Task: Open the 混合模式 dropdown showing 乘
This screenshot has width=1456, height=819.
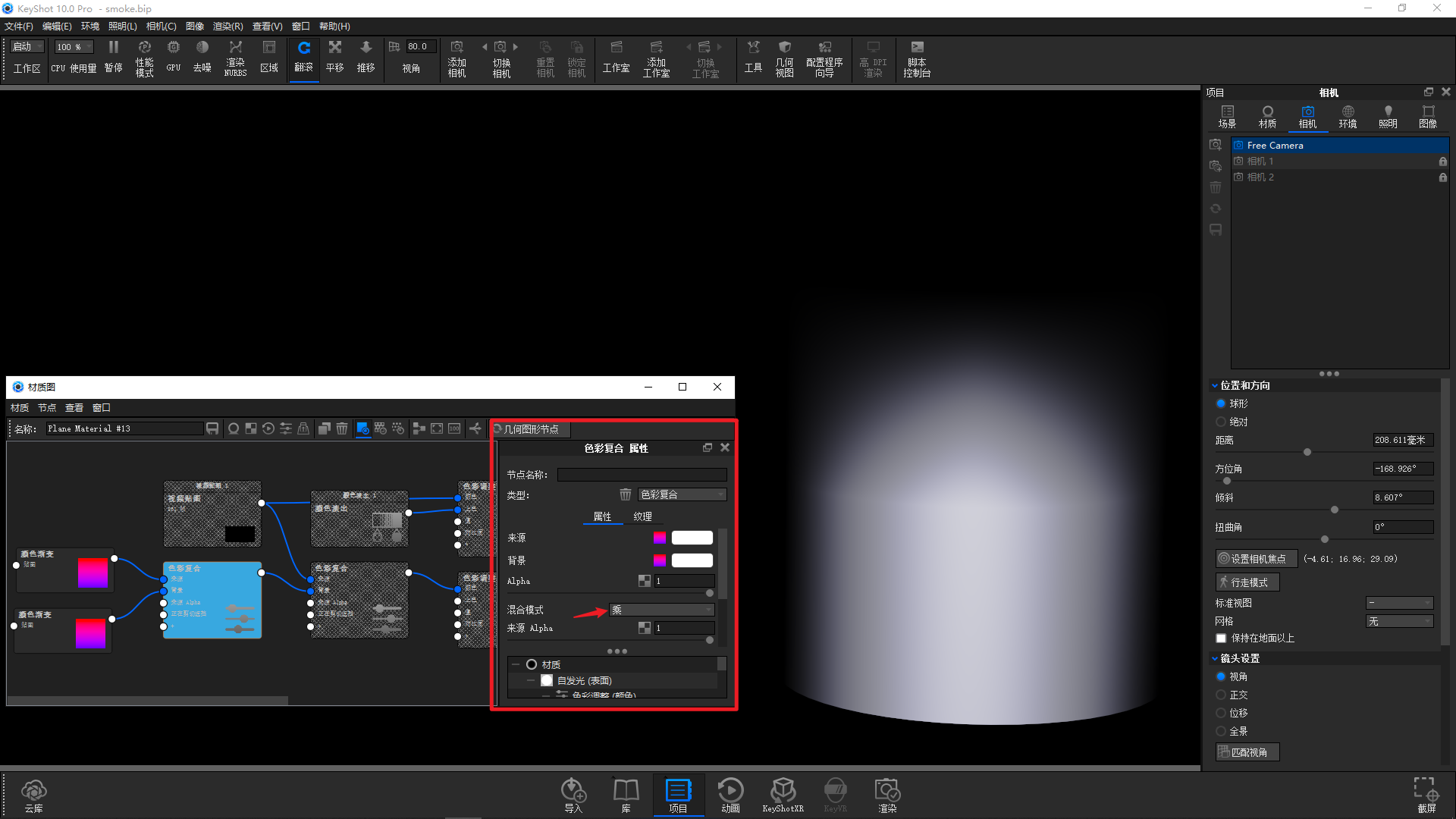Action: click(660, 609)
